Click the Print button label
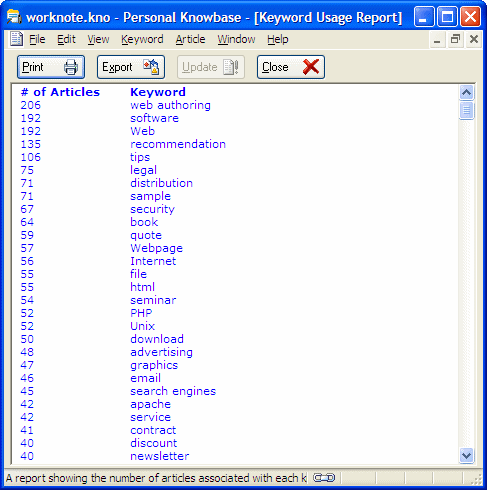Image resolution: width=487 pixels, height=490 pixels. click(x=33, y=67)
